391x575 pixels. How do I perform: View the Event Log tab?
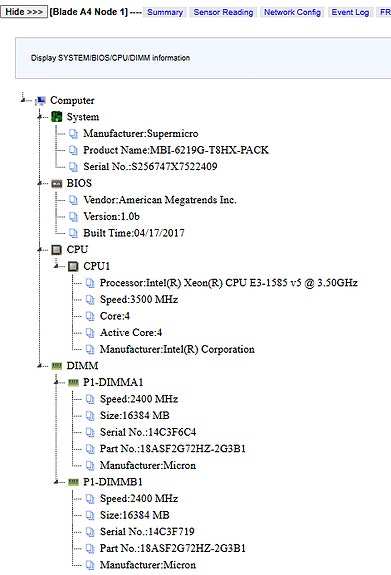tap(350, 12)
